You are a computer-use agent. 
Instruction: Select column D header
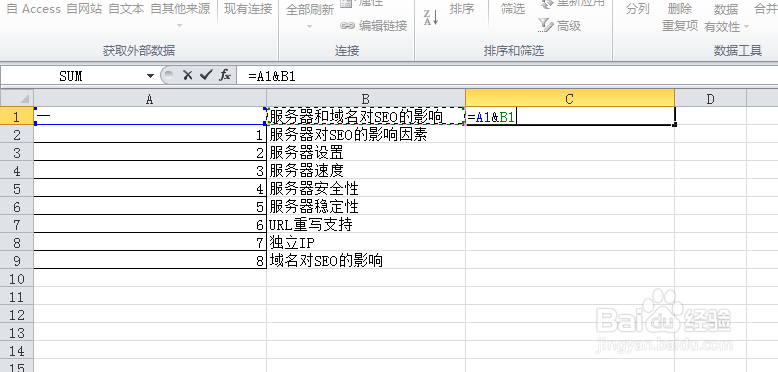tap(711, 99)
